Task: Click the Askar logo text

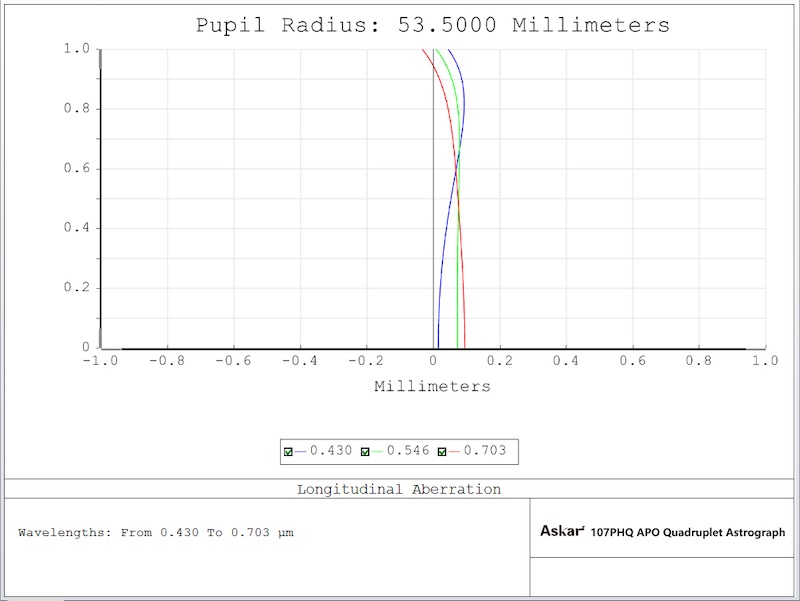Action: click(x=562, y=531)
